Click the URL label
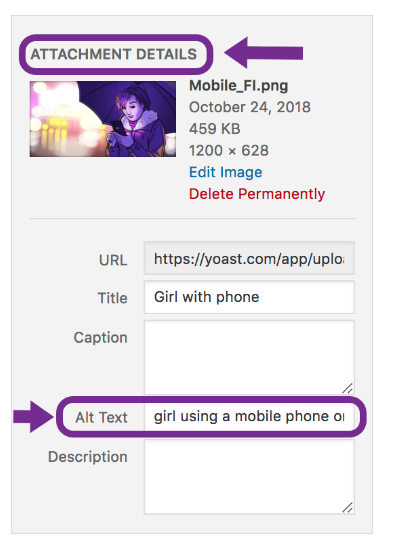411x545 pixels. [x=113, y=260]
